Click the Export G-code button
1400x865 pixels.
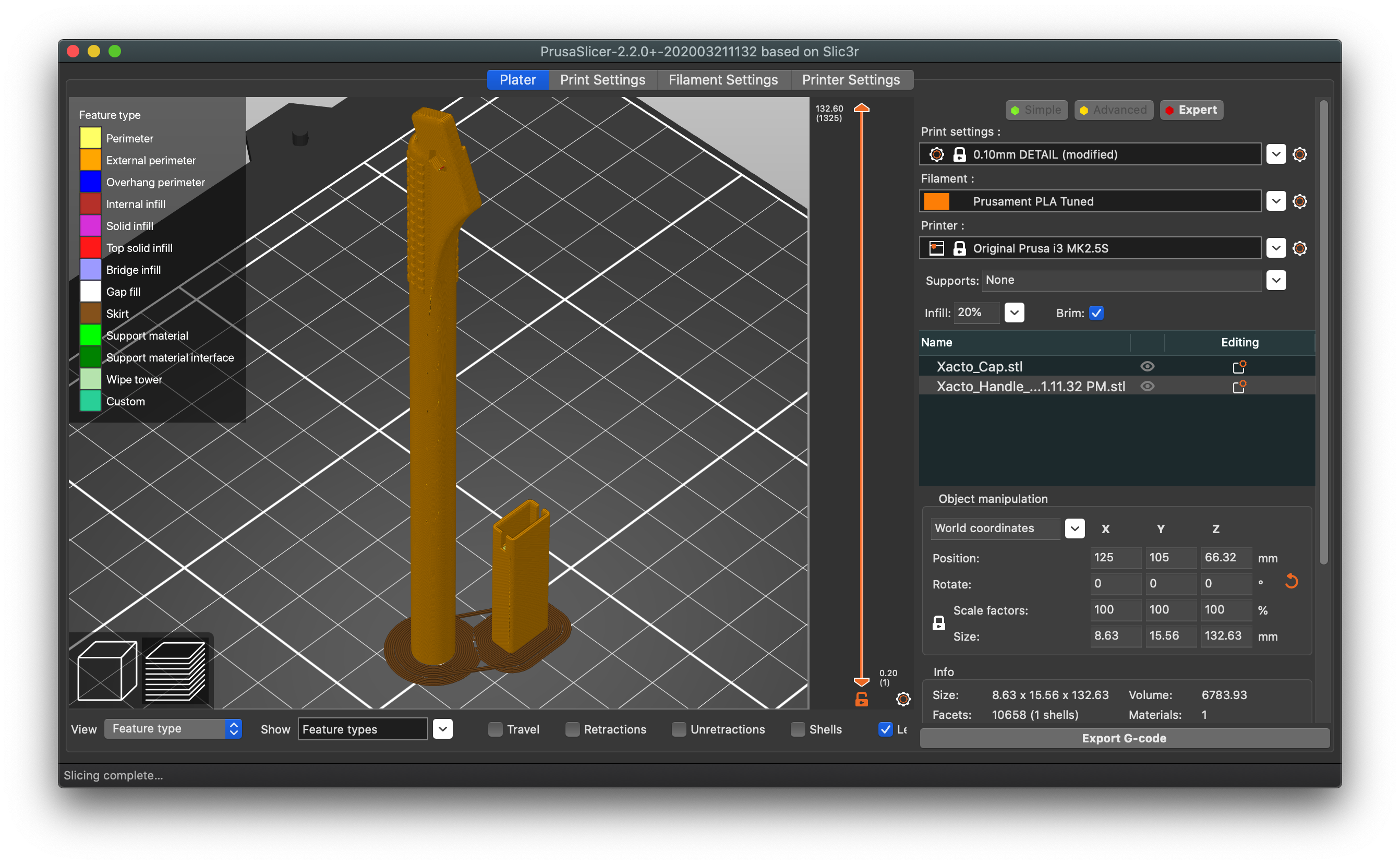[1124, 738]
